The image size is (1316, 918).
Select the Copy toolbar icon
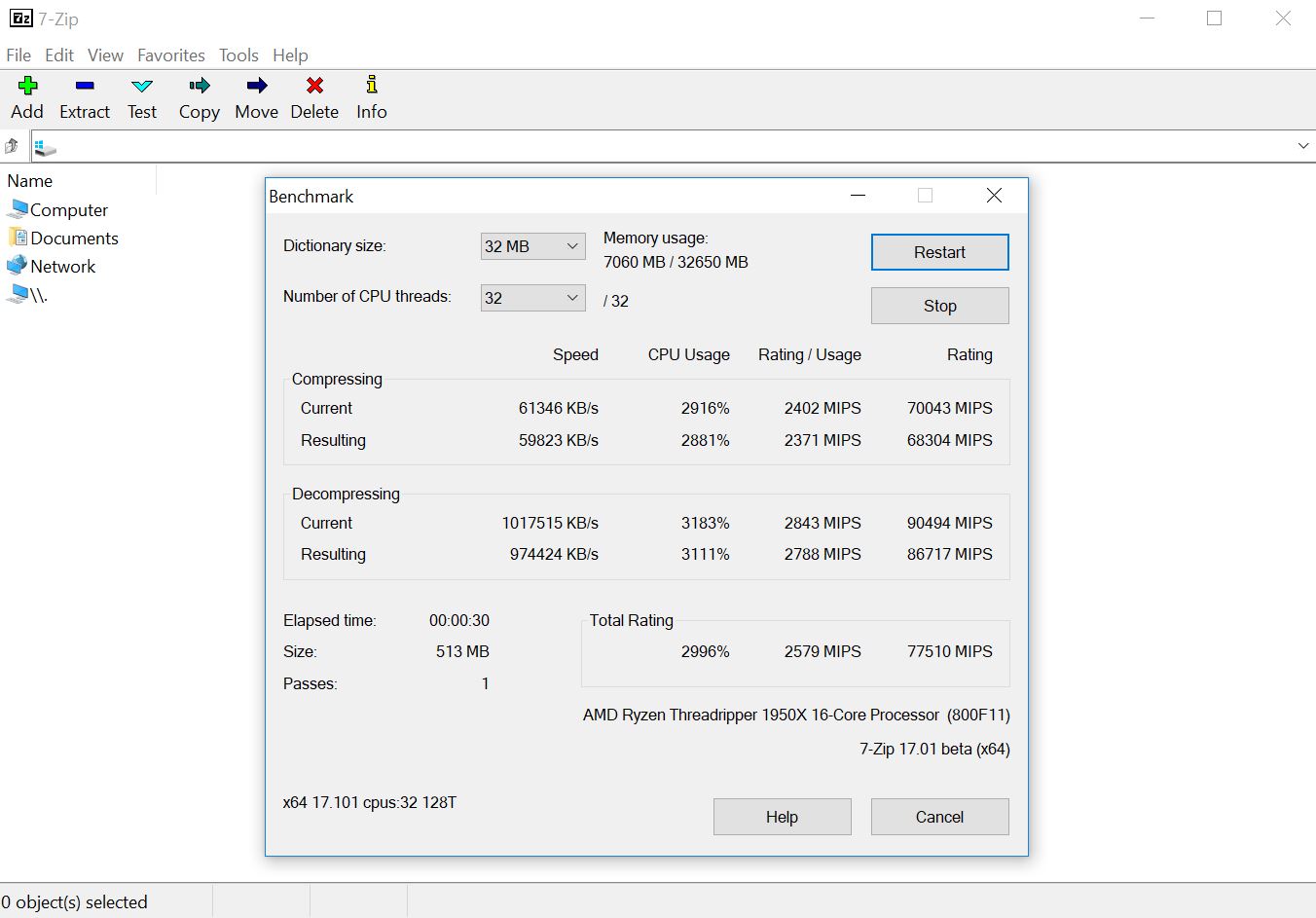(199, 87)
